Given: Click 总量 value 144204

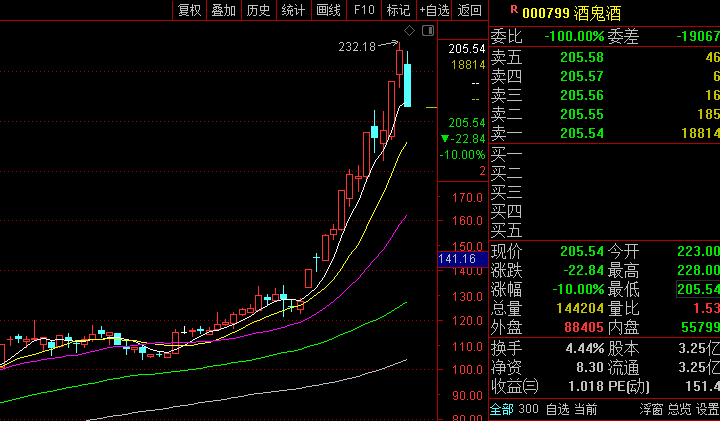Looking at the screenshot, I should (580, 309).
